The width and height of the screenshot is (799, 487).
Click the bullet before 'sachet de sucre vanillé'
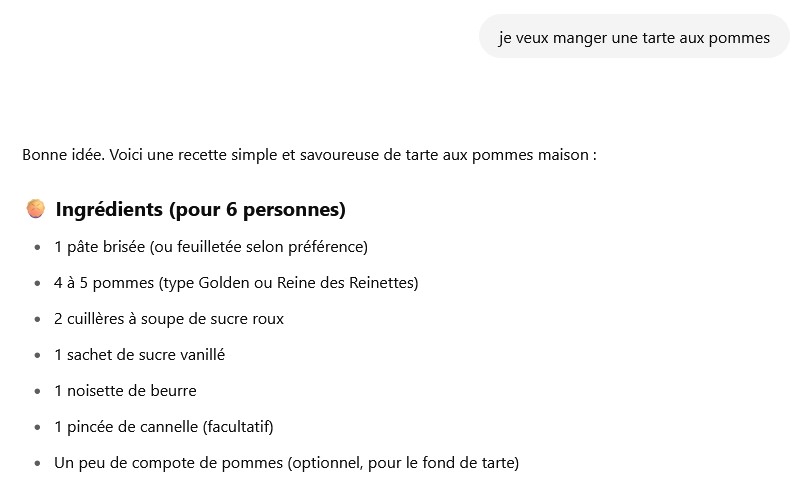37,356
